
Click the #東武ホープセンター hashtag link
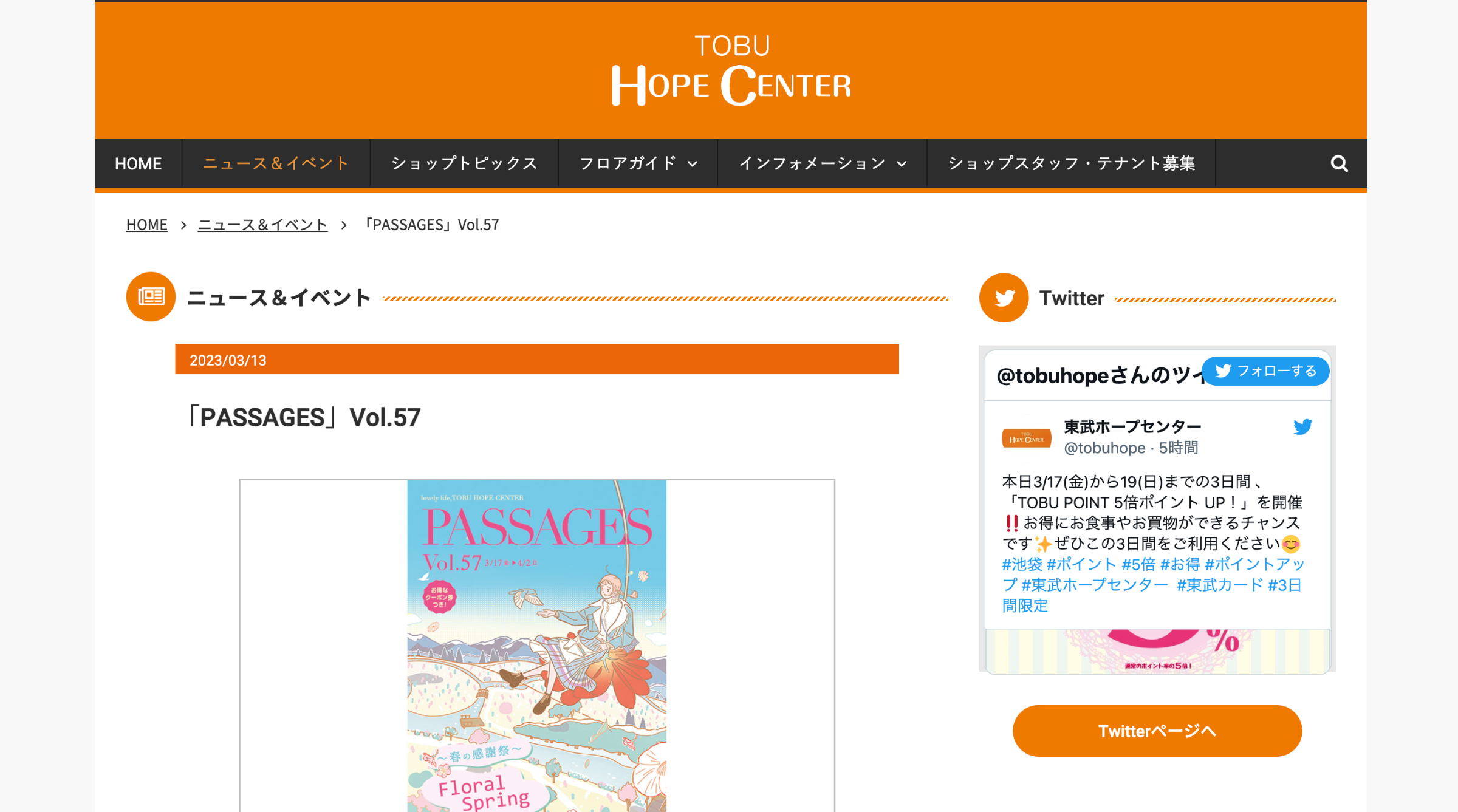click(x=1095, y=585)
